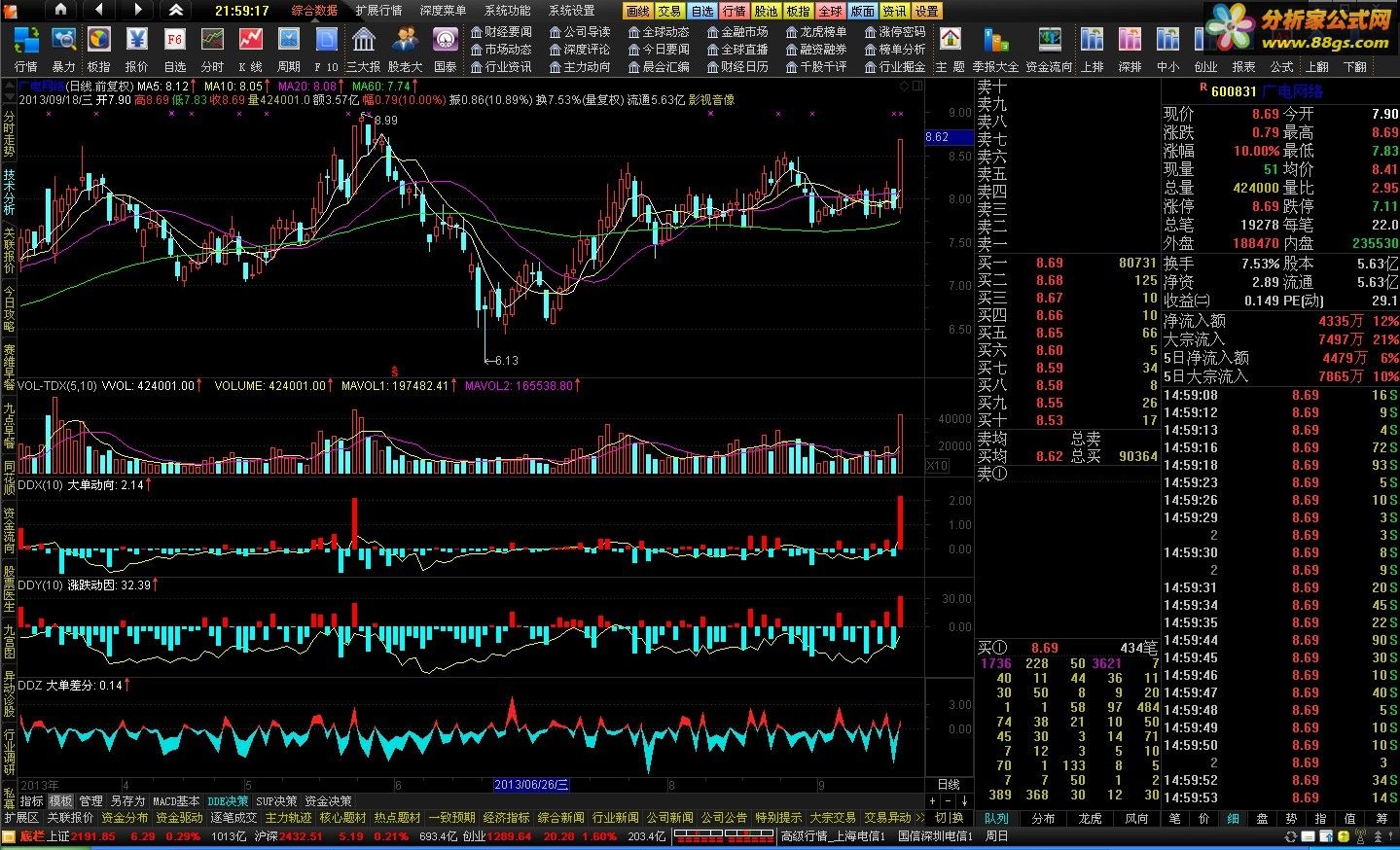Image resolution: width=1400 pixels, height=850 pixels.
Task: Open 扩展行情 menu
Action: (x=378, y=11)
